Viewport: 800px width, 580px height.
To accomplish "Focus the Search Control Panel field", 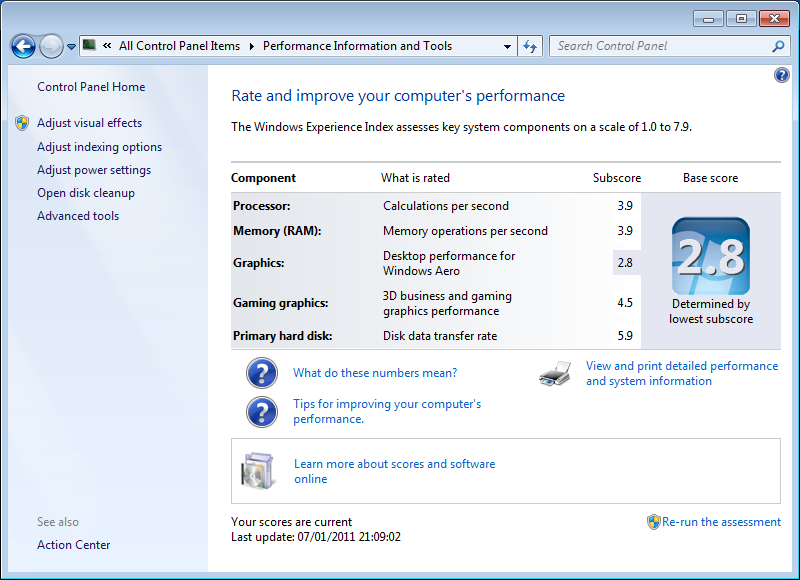I will (x=669, y=46).
